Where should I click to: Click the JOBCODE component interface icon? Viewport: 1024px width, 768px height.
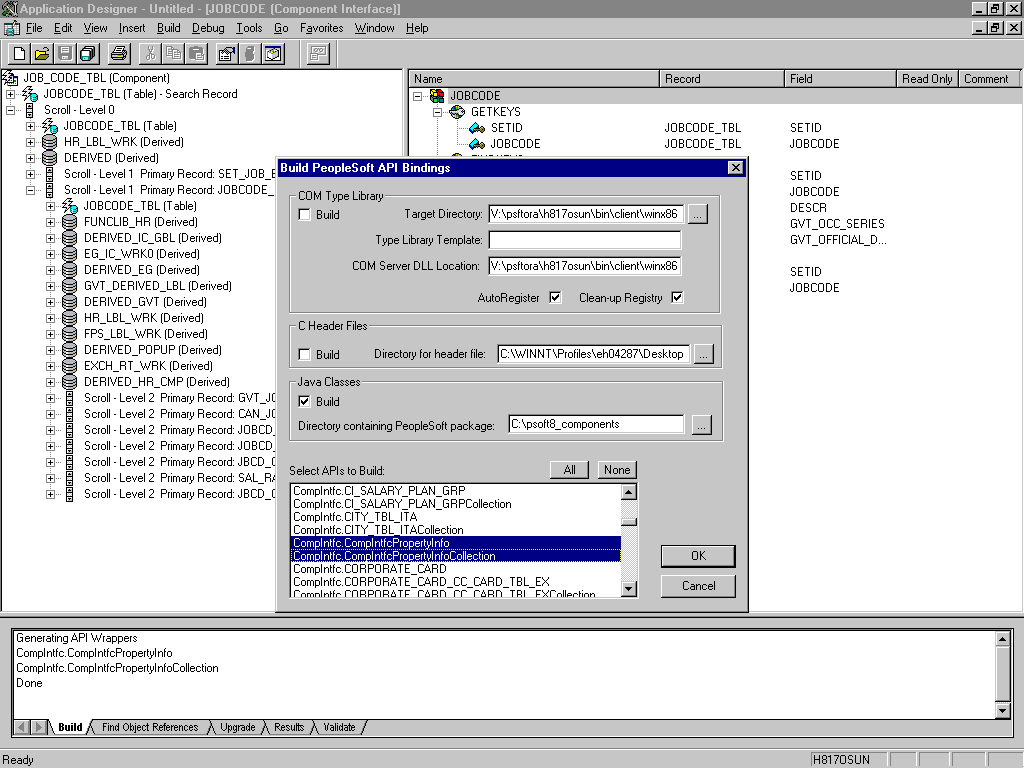437,96
